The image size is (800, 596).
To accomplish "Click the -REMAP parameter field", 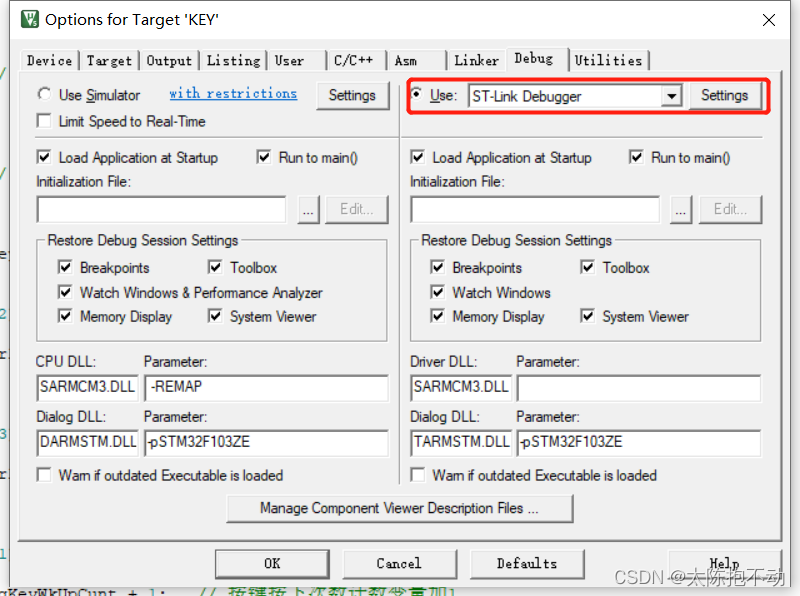I will [x=267, y=387].
